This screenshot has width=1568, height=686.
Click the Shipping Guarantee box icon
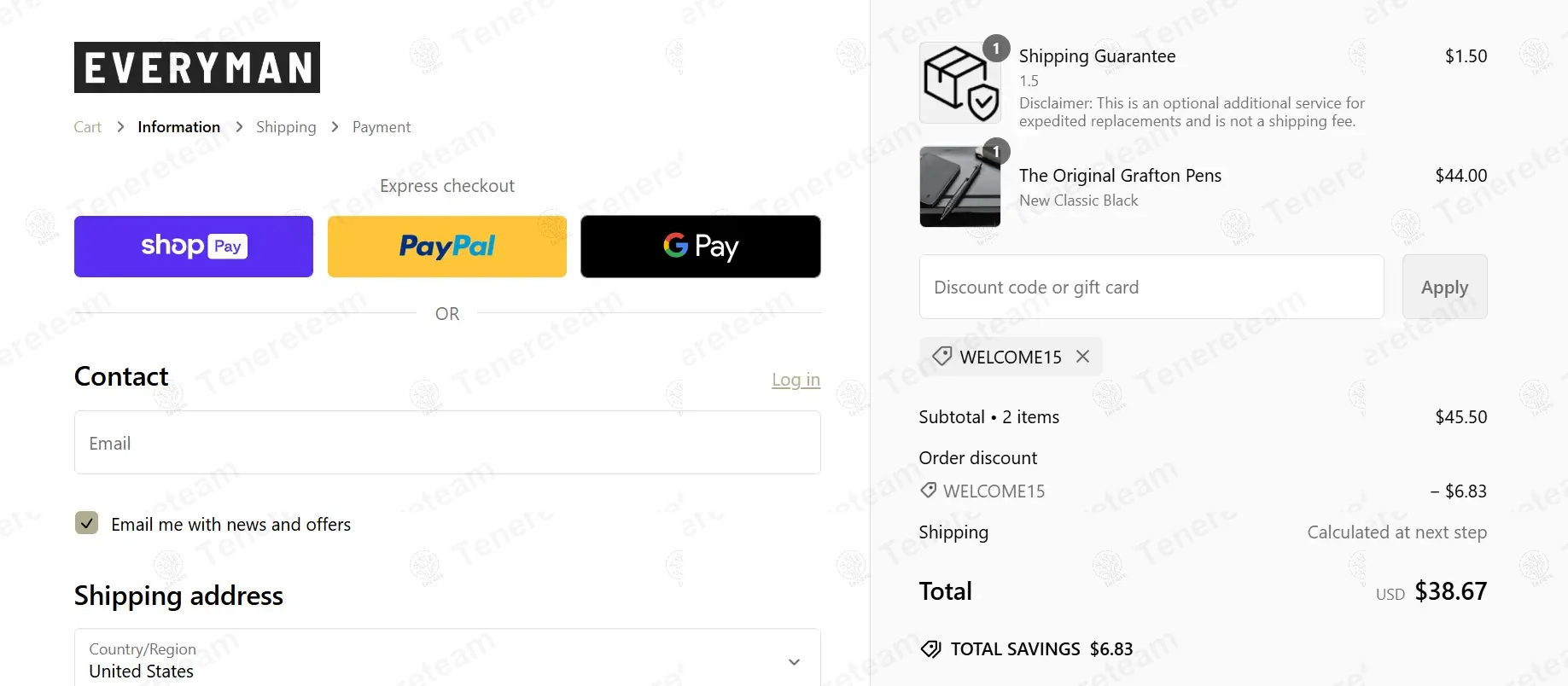click(x=959, y=83)
